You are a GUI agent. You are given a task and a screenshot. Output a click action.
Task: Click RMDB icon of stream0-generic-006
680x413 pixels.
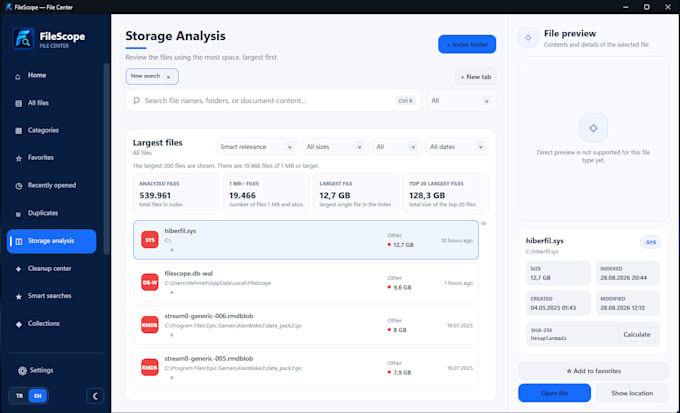(x=150, y=325)
